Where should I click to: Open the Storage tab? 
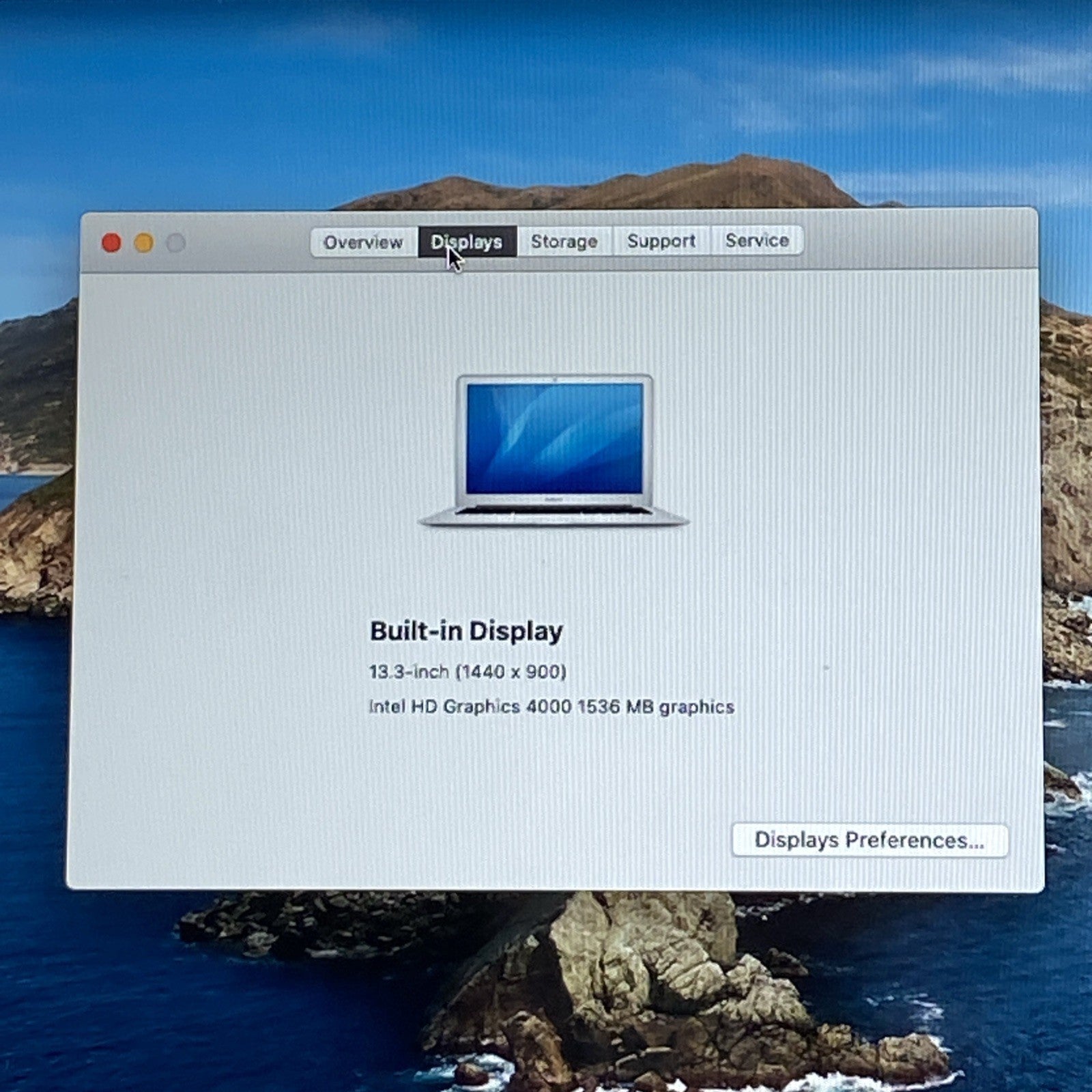pyautogui.click(x=564, y=242)
